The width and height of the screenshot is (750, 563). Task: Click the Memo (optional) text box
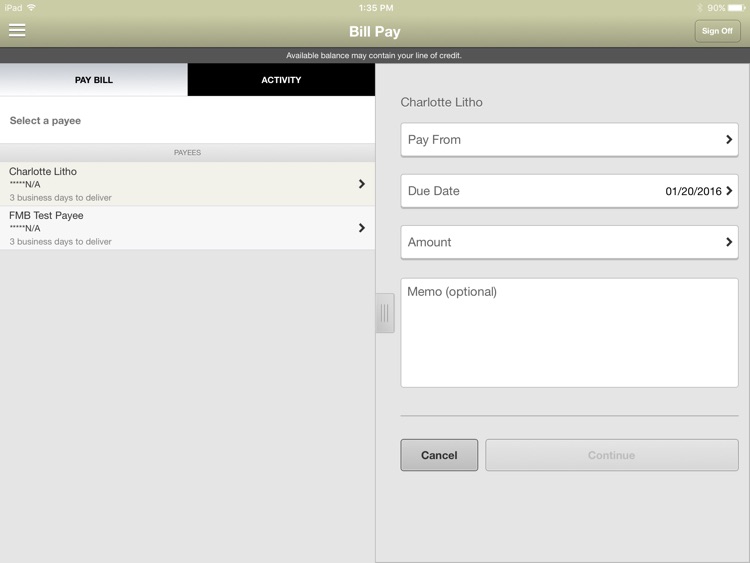point(569,333)
